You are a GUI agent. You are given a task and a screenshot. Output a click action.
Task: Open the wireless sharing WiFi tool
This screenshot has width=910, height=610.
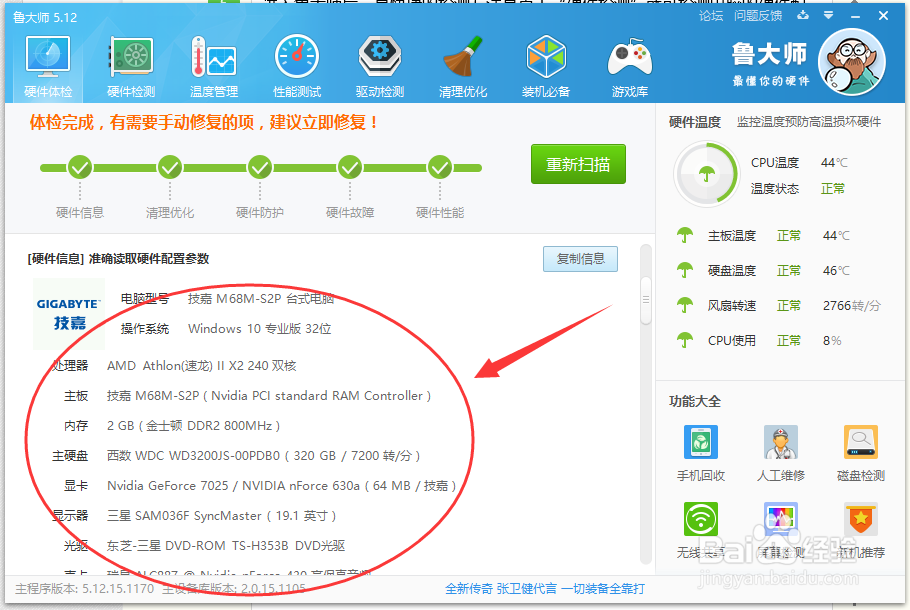pyautogui.click(x=701, y=519)
